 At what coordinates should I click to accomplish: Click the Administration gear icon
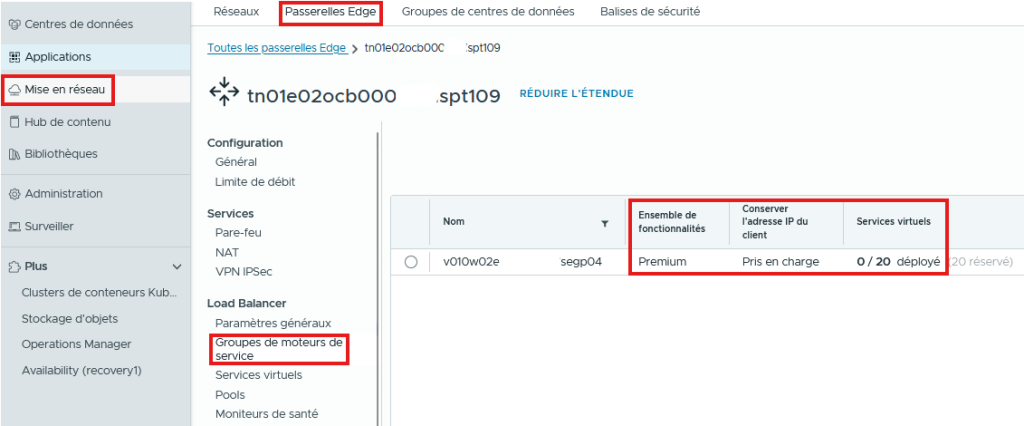point(14,194)
